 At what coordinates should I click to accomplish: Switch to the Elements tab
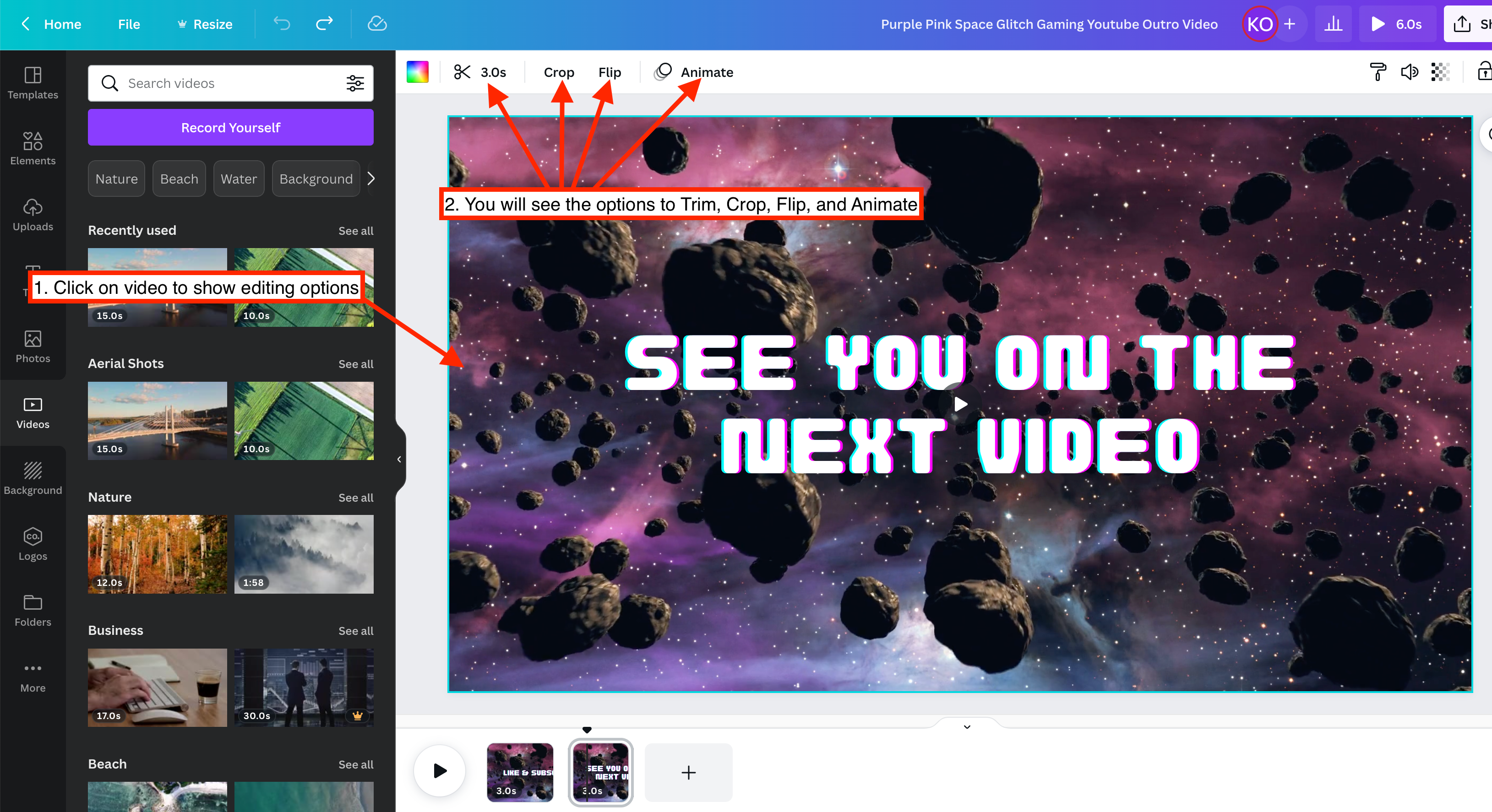[33, 148]
